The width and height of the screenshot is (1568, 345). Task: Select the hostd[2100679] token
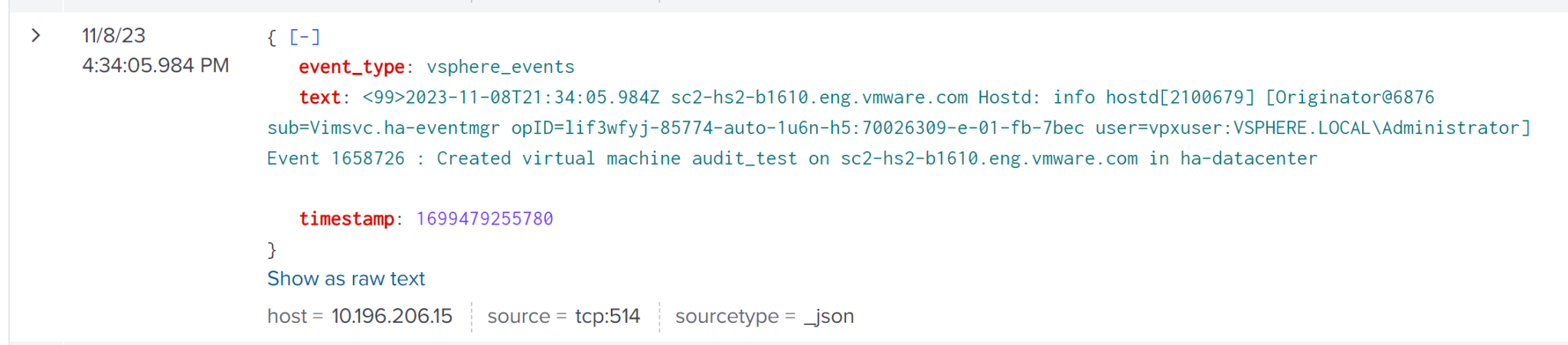1180,97
